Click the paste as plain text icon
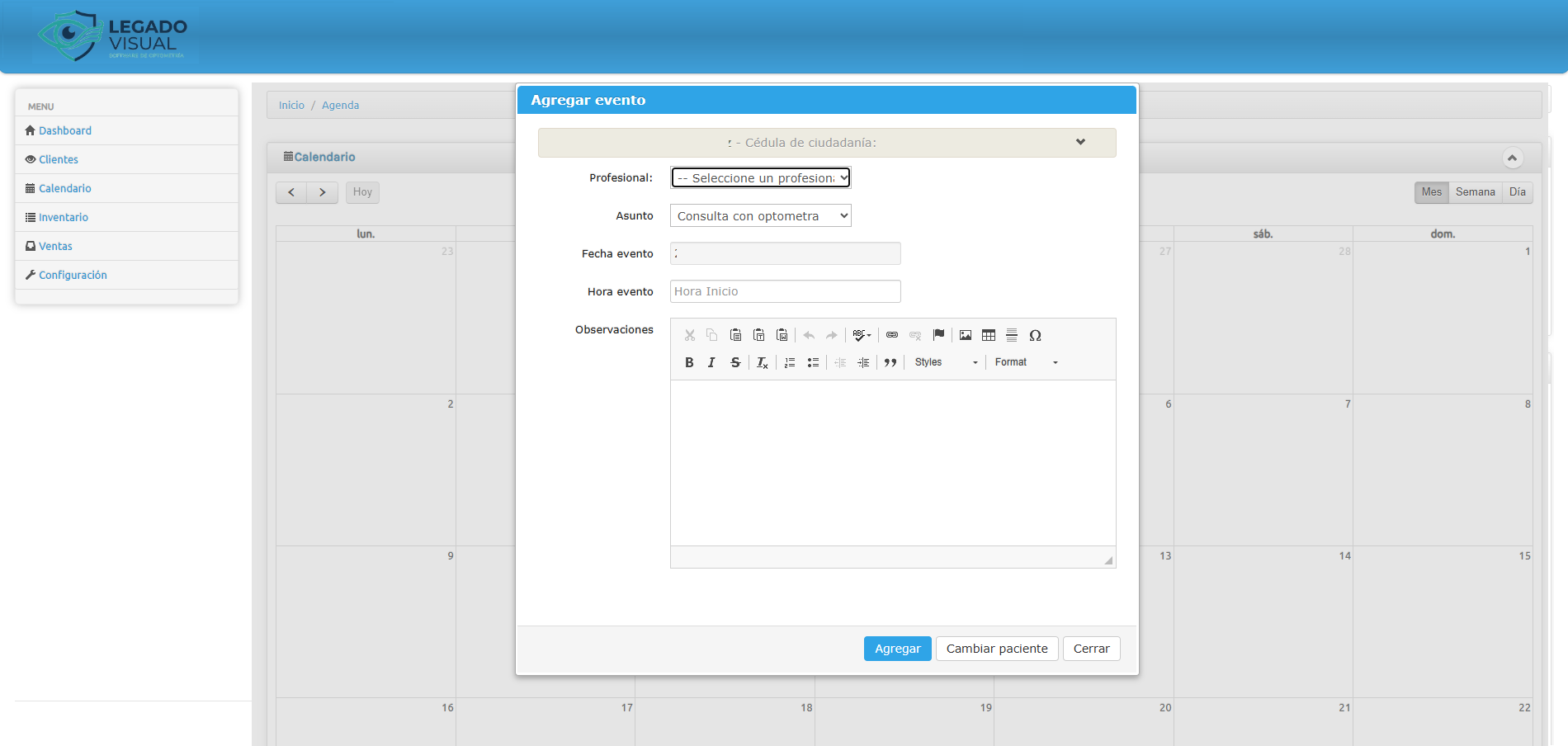This screenshot has height=746, width=1568. 758,335
